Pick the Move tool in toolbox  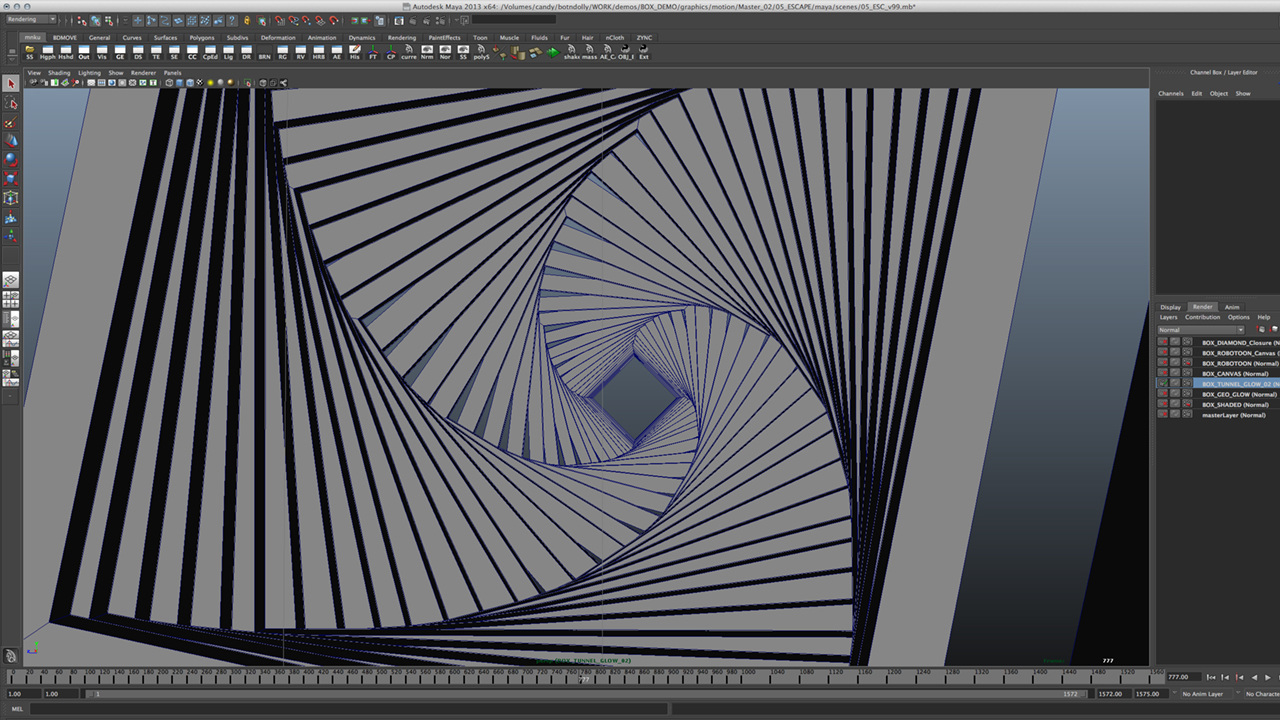pos(11,141)
